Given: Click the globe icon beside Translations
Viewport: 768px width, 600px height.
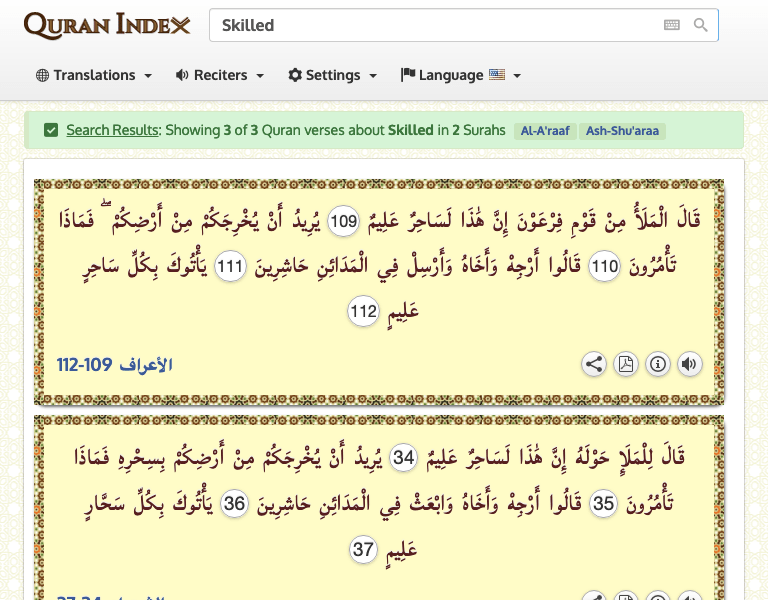Looking at the screenshot, I should (43, 75).
